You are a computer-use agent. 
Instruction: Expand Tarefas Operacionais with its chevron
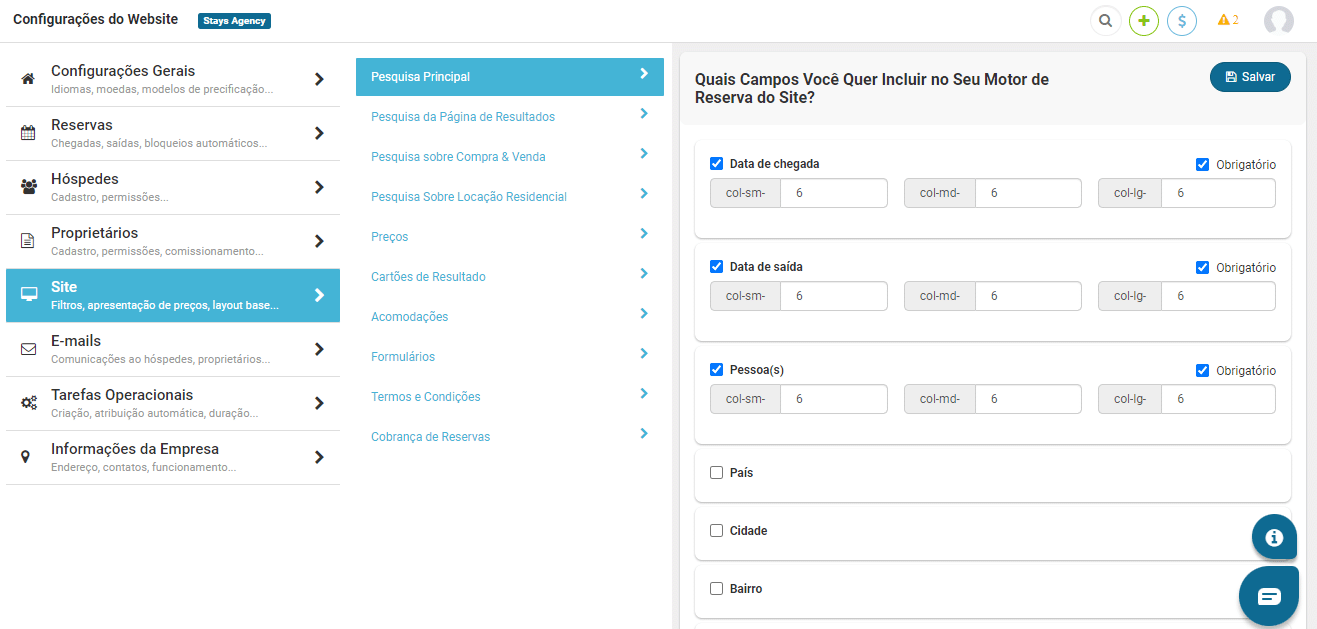[319, 403]
